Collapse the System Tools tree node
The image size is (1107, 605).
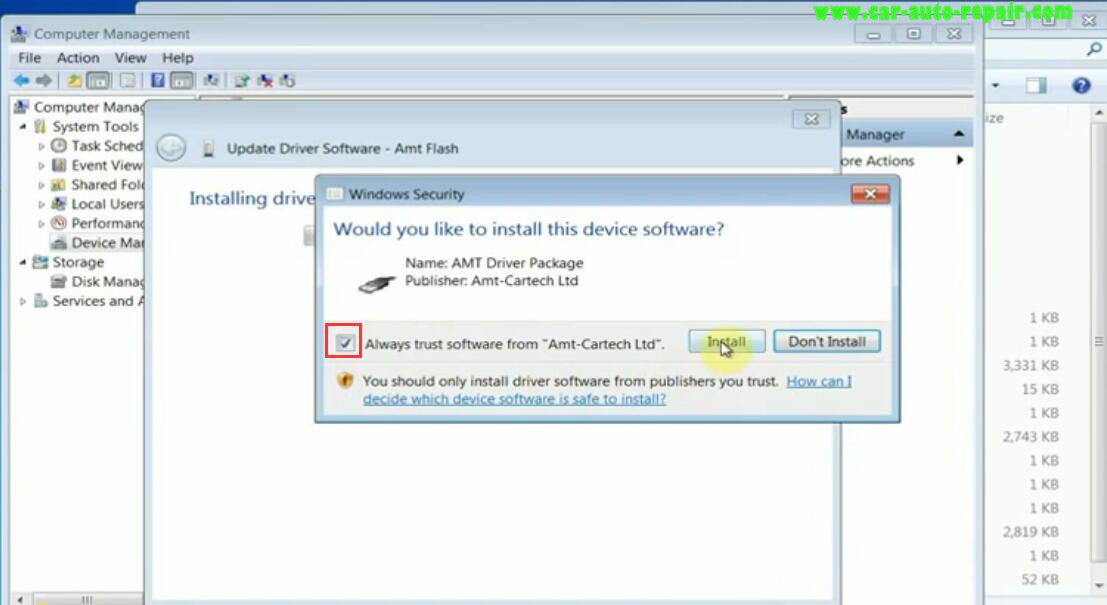[23, 126]
